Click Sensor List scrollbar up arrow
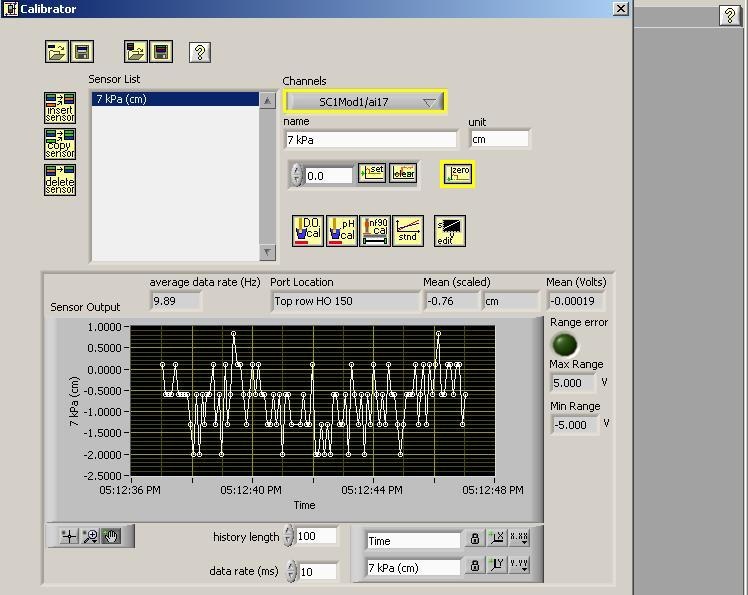This screenshot has height=595, width=748. pos(268,100)
